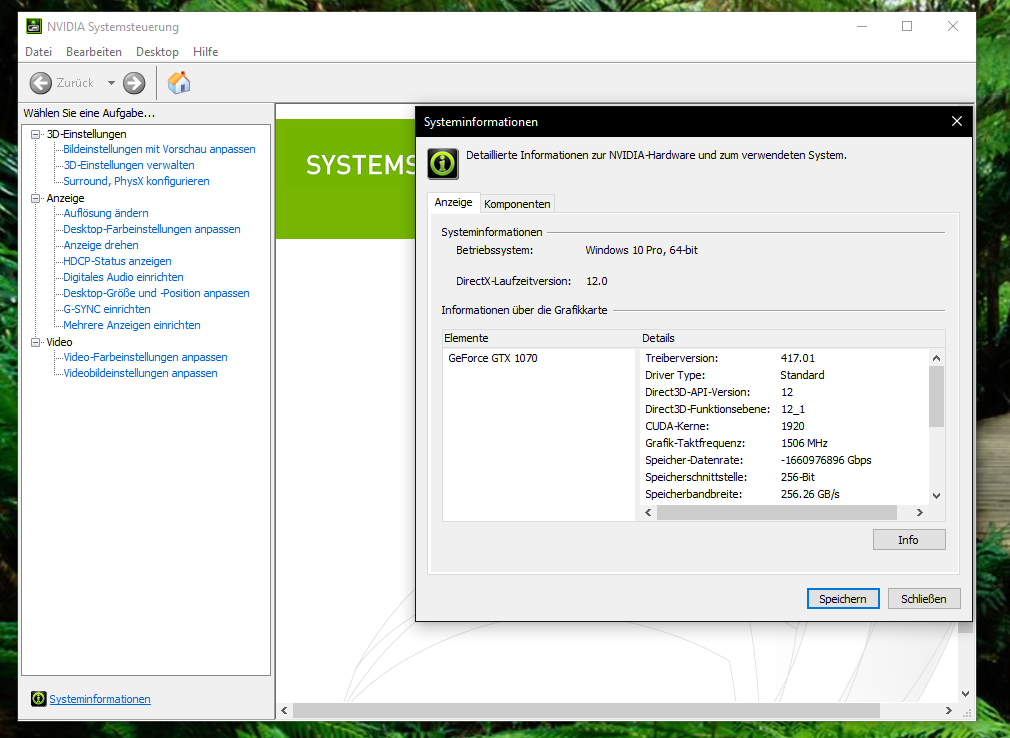Select Desktop-Farbeinstellungen anpassen

152,229
